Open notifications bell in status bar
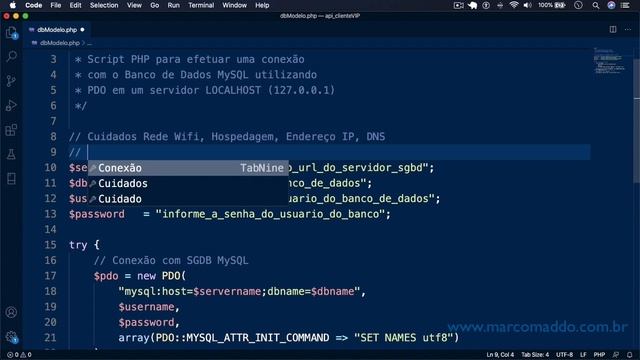 [x=629, y=355]
